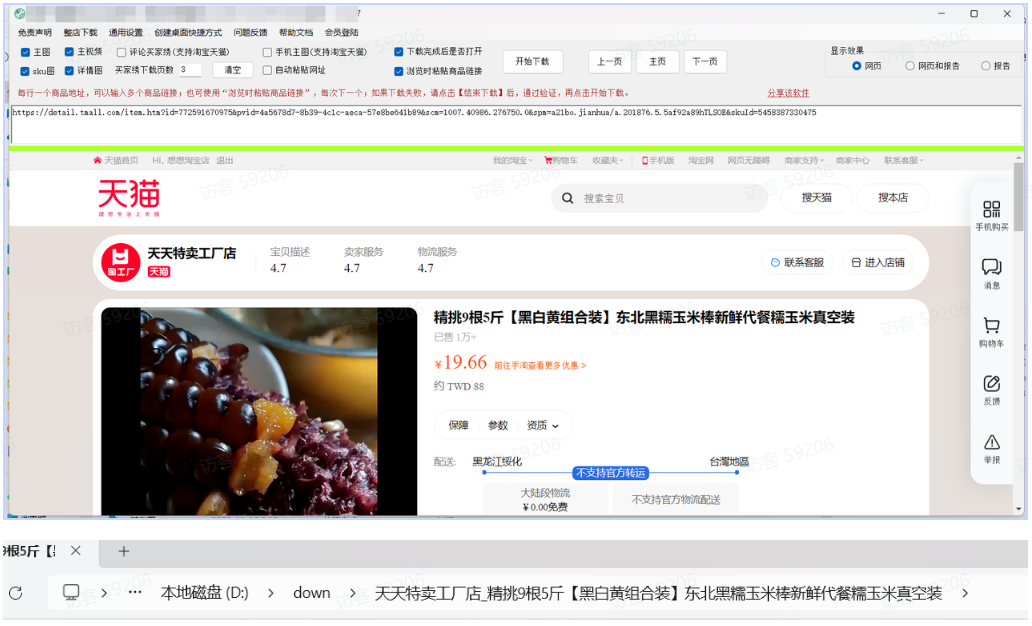This screenshot has height=626, width=1032.
Task: Open the 分享该软件 link
Action: (788, 93)
